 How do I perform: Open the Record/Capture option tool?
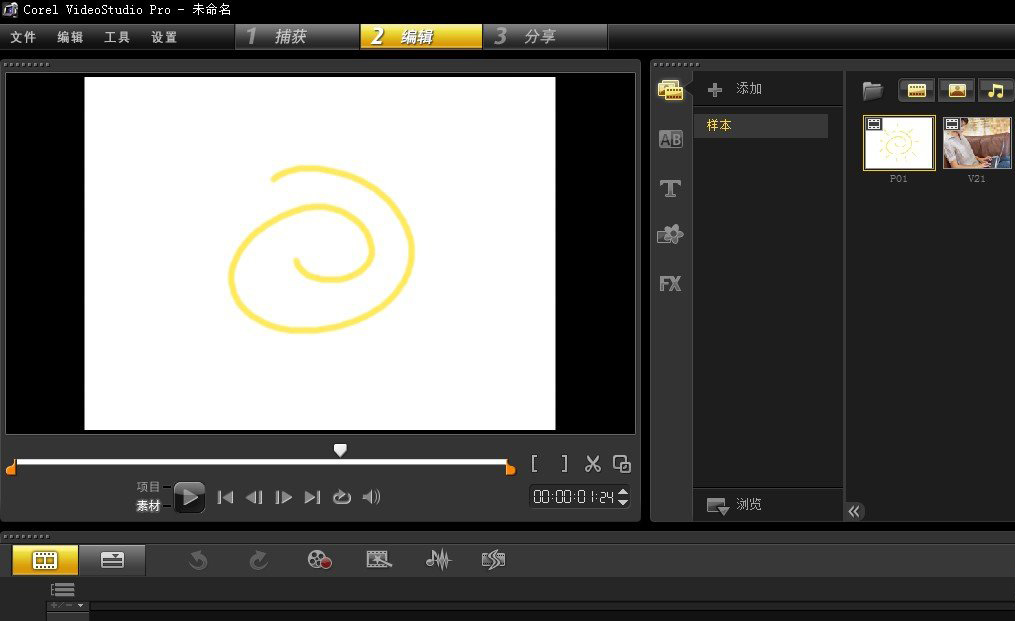pos(320,560)
